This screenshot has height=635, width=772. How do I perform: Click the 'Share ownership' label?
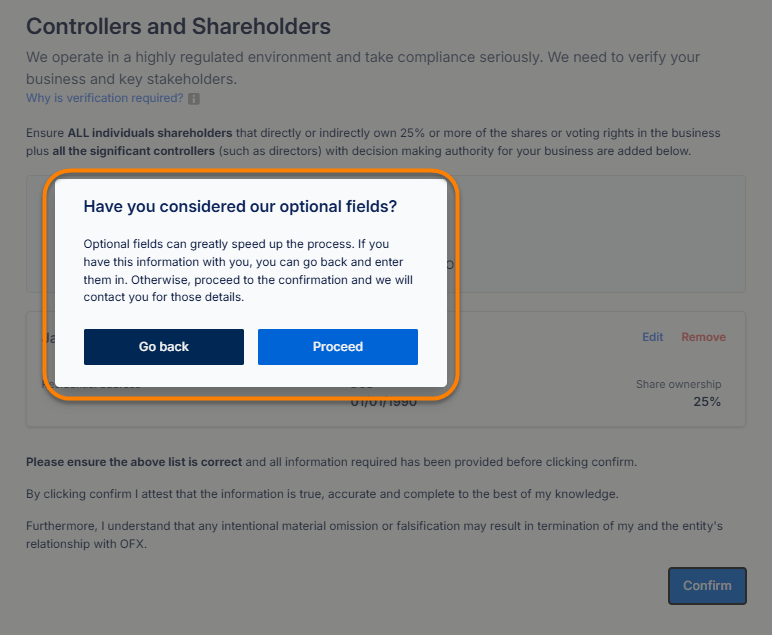tap(678, 384)
